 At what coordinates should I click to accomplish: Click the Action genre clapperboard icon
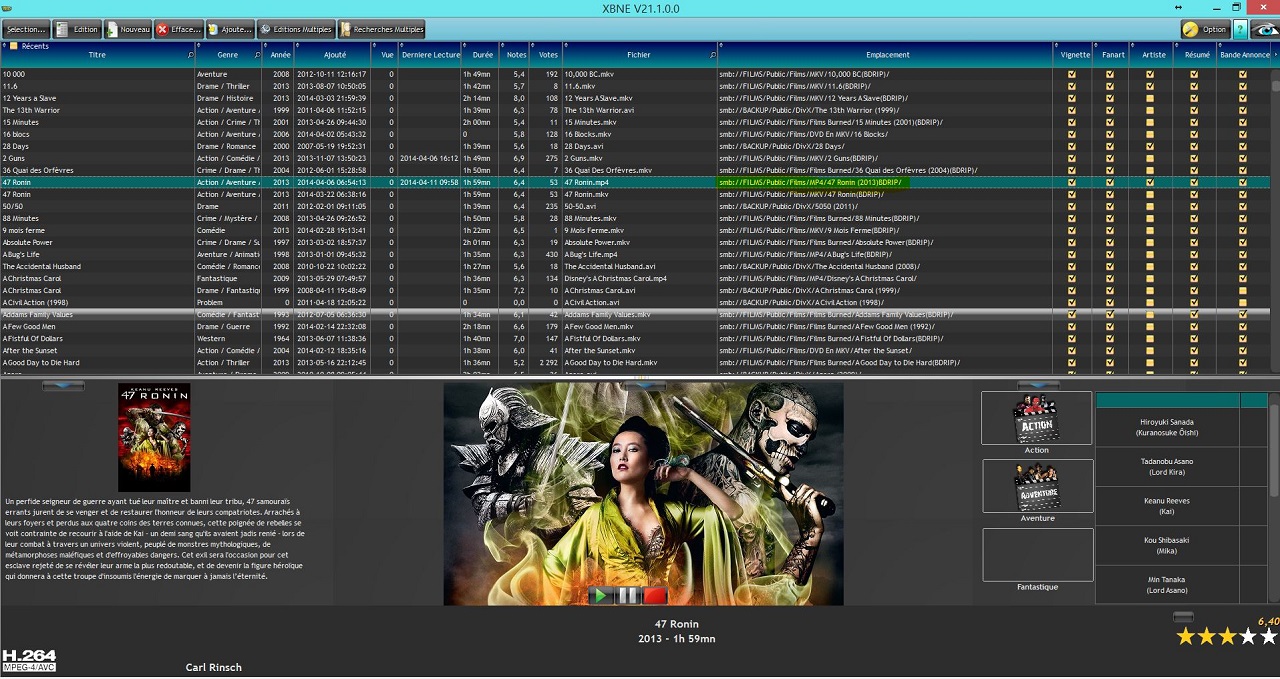pos(1037,418)
